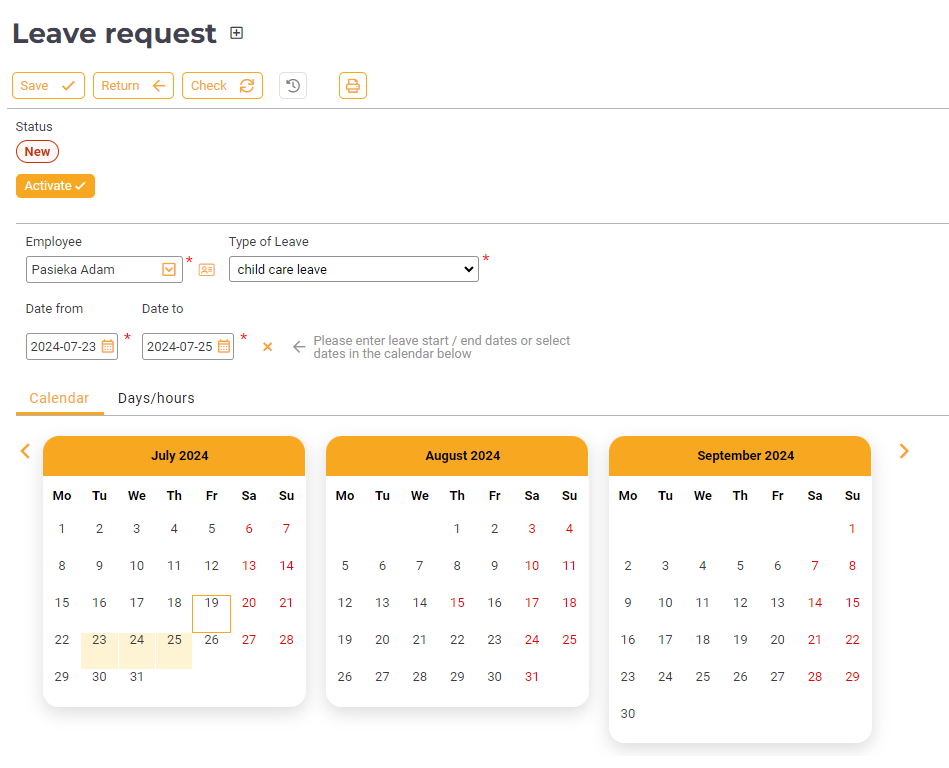Pick August 15 in the calendar
Image resolution: width=949 pixels, height=768 pixels.
click(457, 603)
